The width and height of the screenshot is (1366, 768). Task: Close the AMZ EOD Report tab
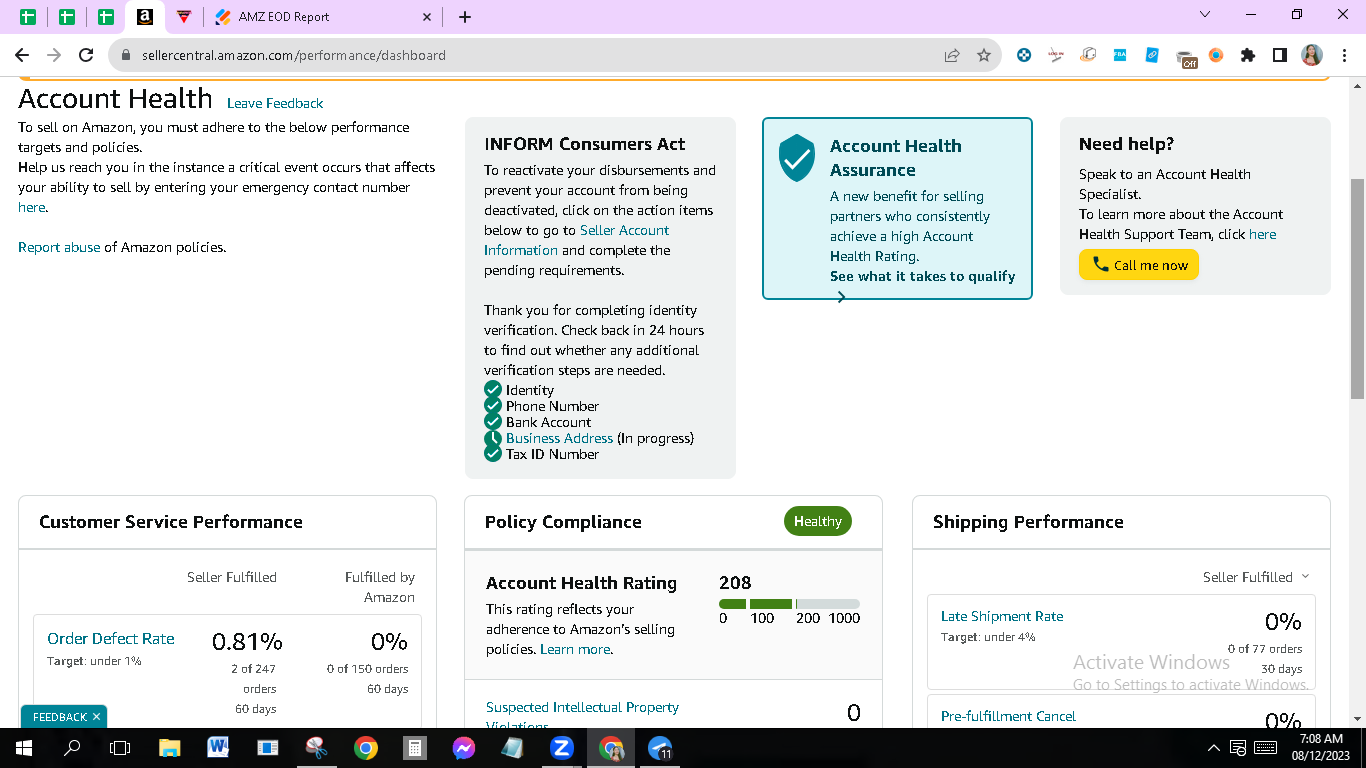pos(427,17)
